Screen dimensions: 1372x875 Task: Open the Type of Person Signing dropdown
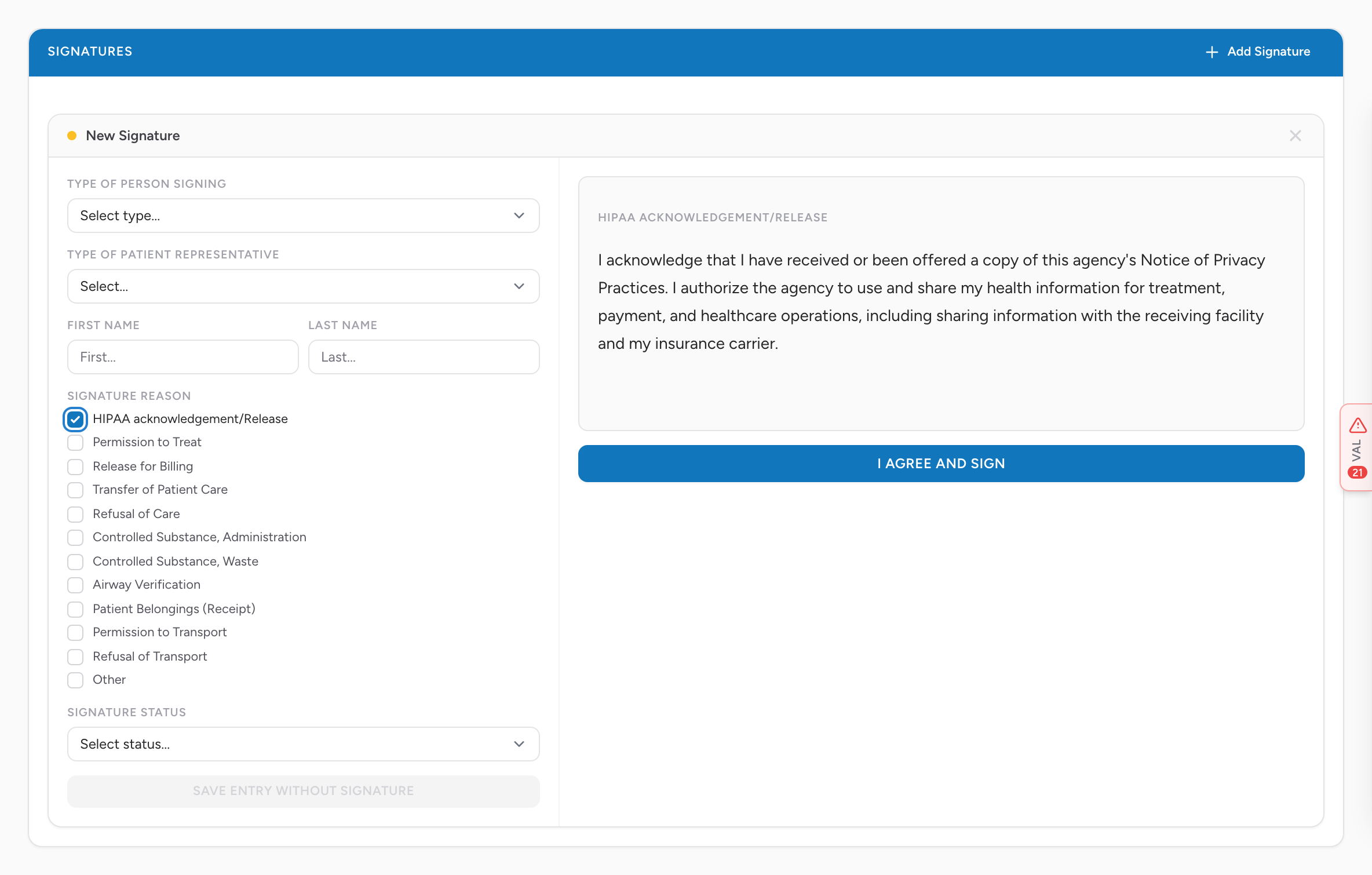[304, 216]
